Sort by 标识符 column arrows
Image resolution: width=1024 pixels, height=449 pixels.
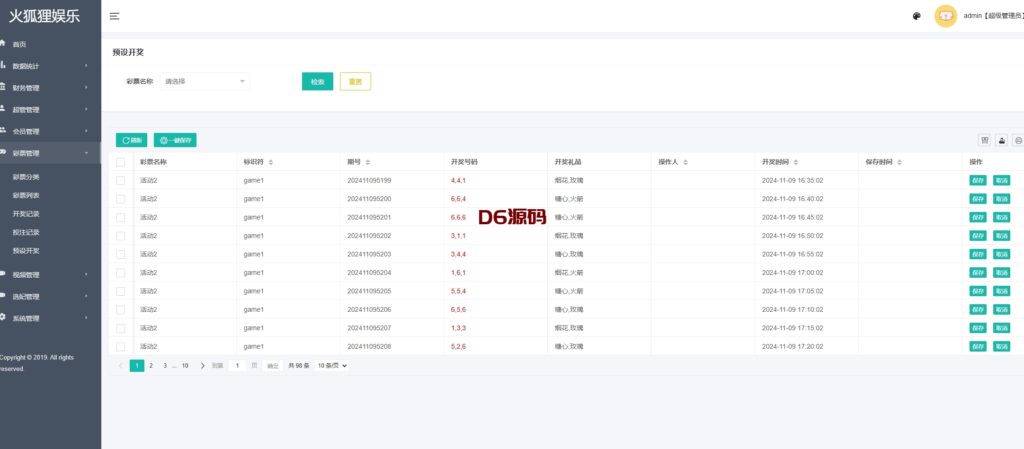270,162
